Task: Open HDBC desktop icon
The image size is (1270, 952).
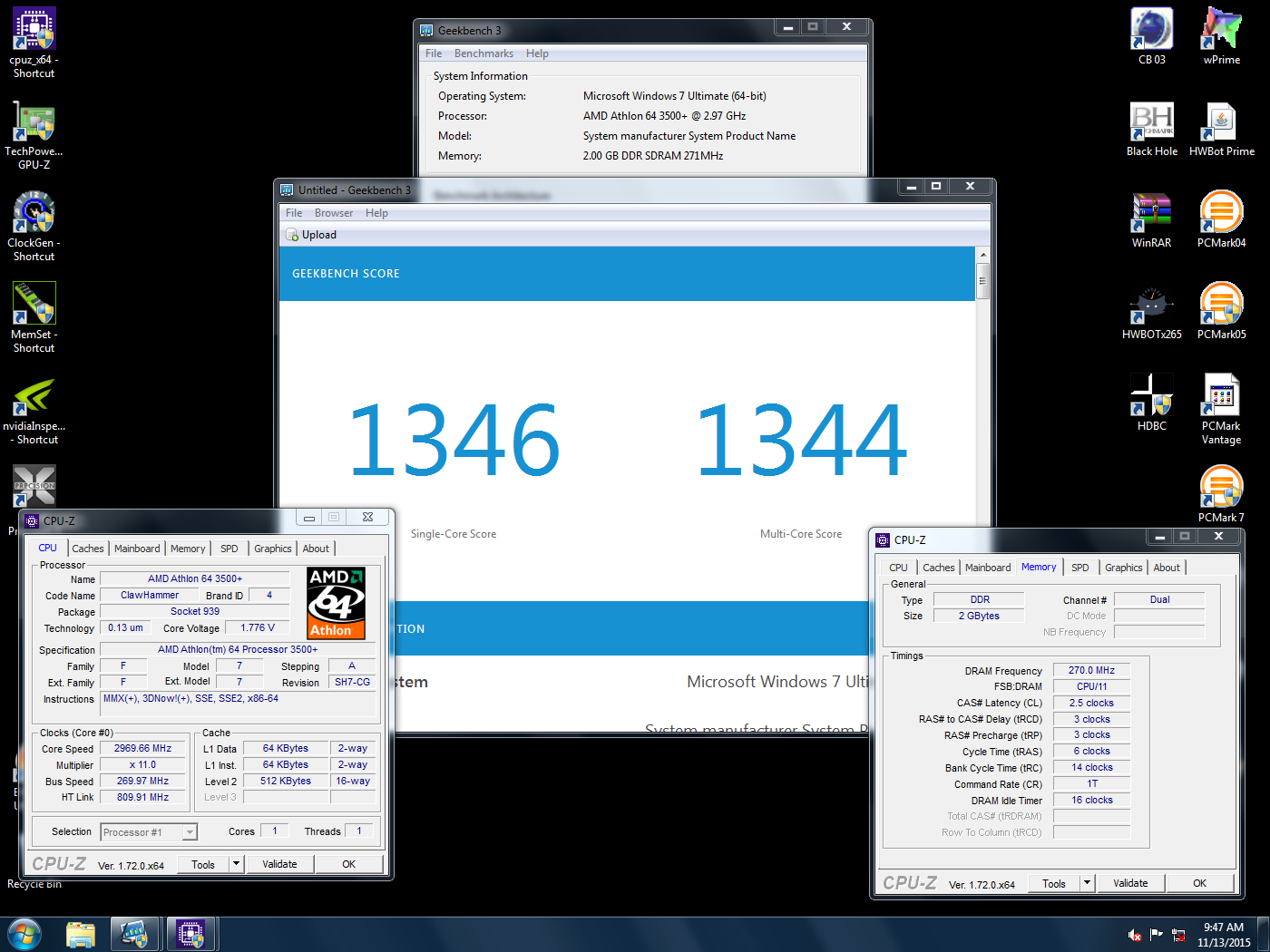Action: pyautogui.click(x=1152, y=403)
